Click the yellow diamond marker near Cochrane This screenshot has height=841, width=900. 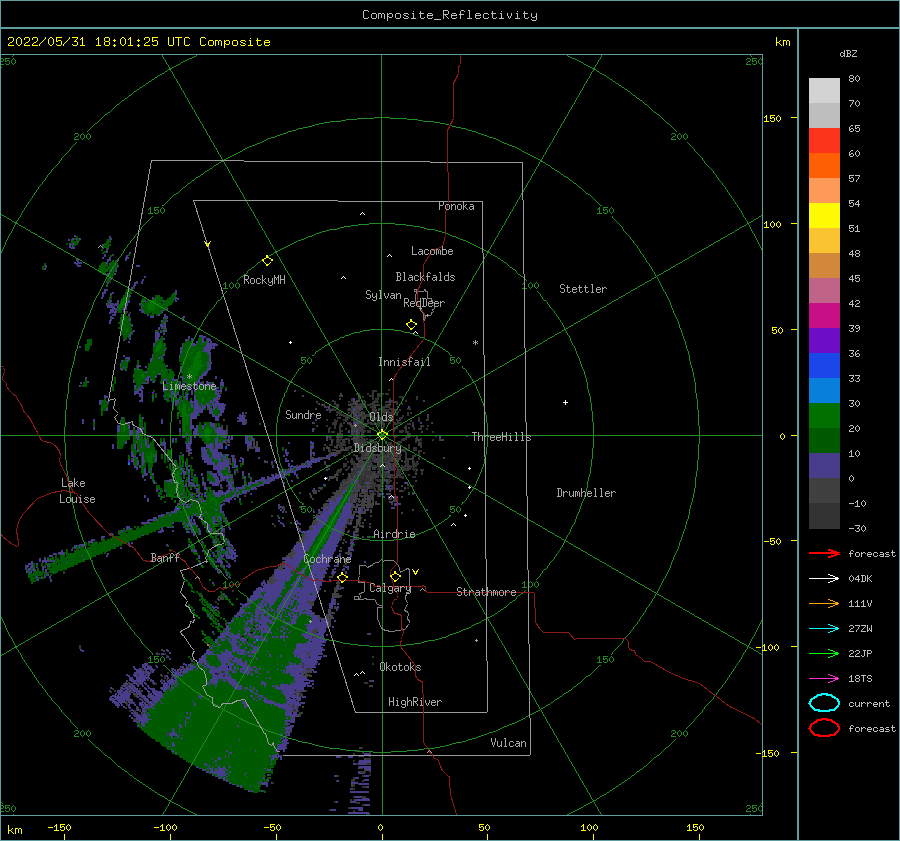[343, 578]
